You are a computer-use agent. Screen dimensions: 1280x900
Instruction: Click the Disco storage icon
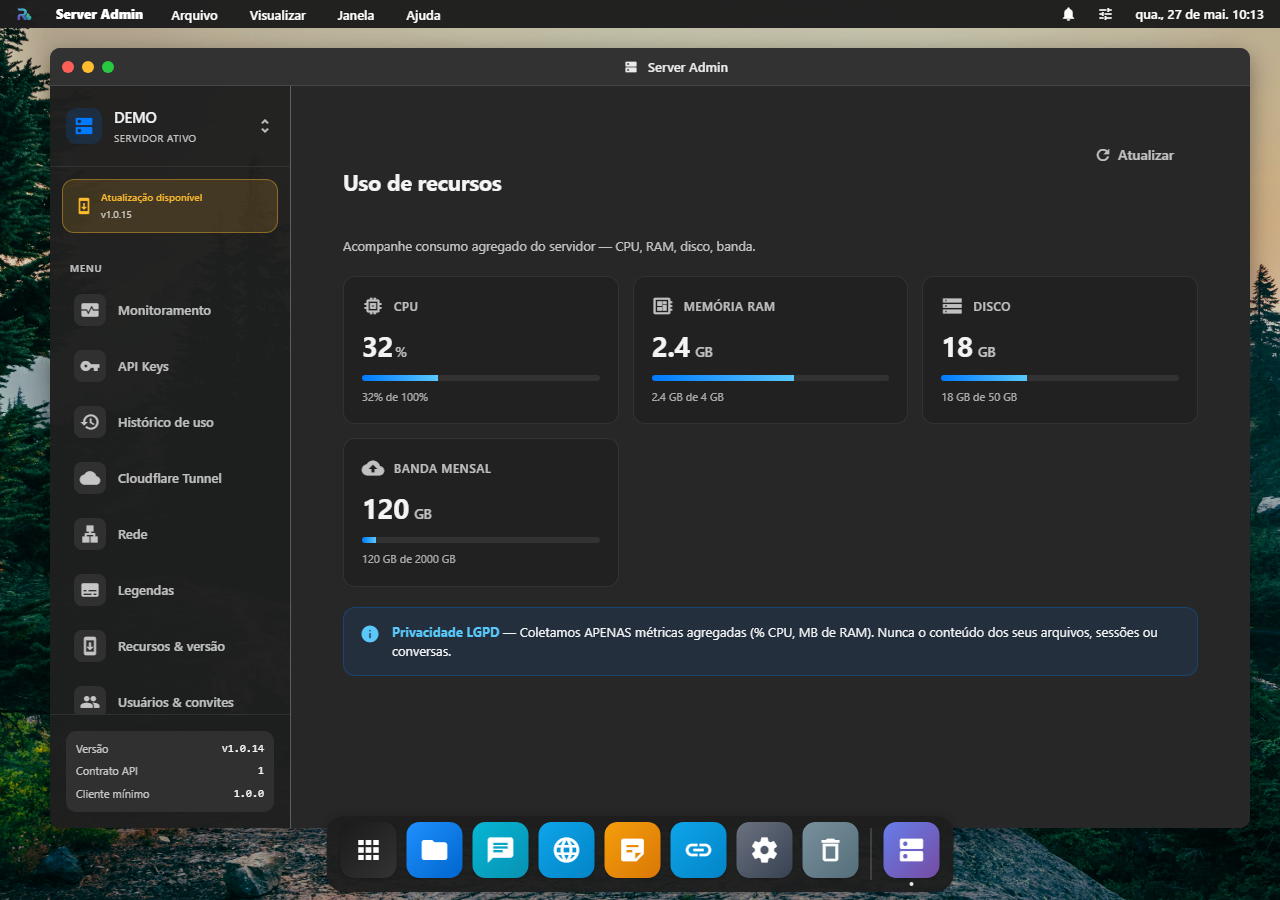[952, 306]
